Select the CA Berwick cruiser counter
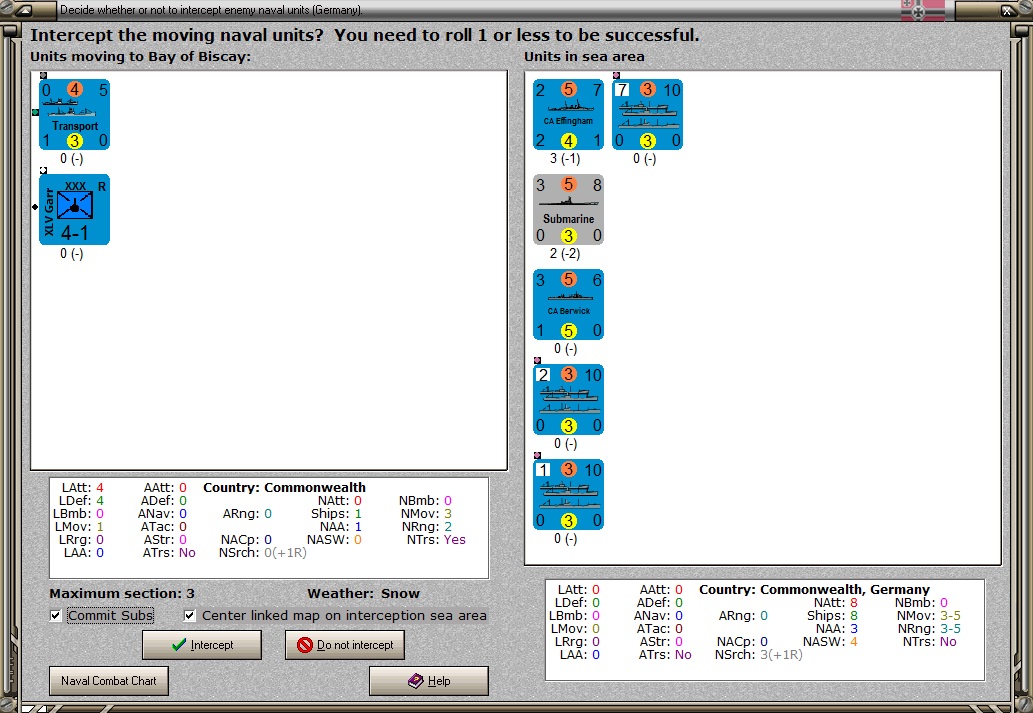 click(x=569, y=304)
